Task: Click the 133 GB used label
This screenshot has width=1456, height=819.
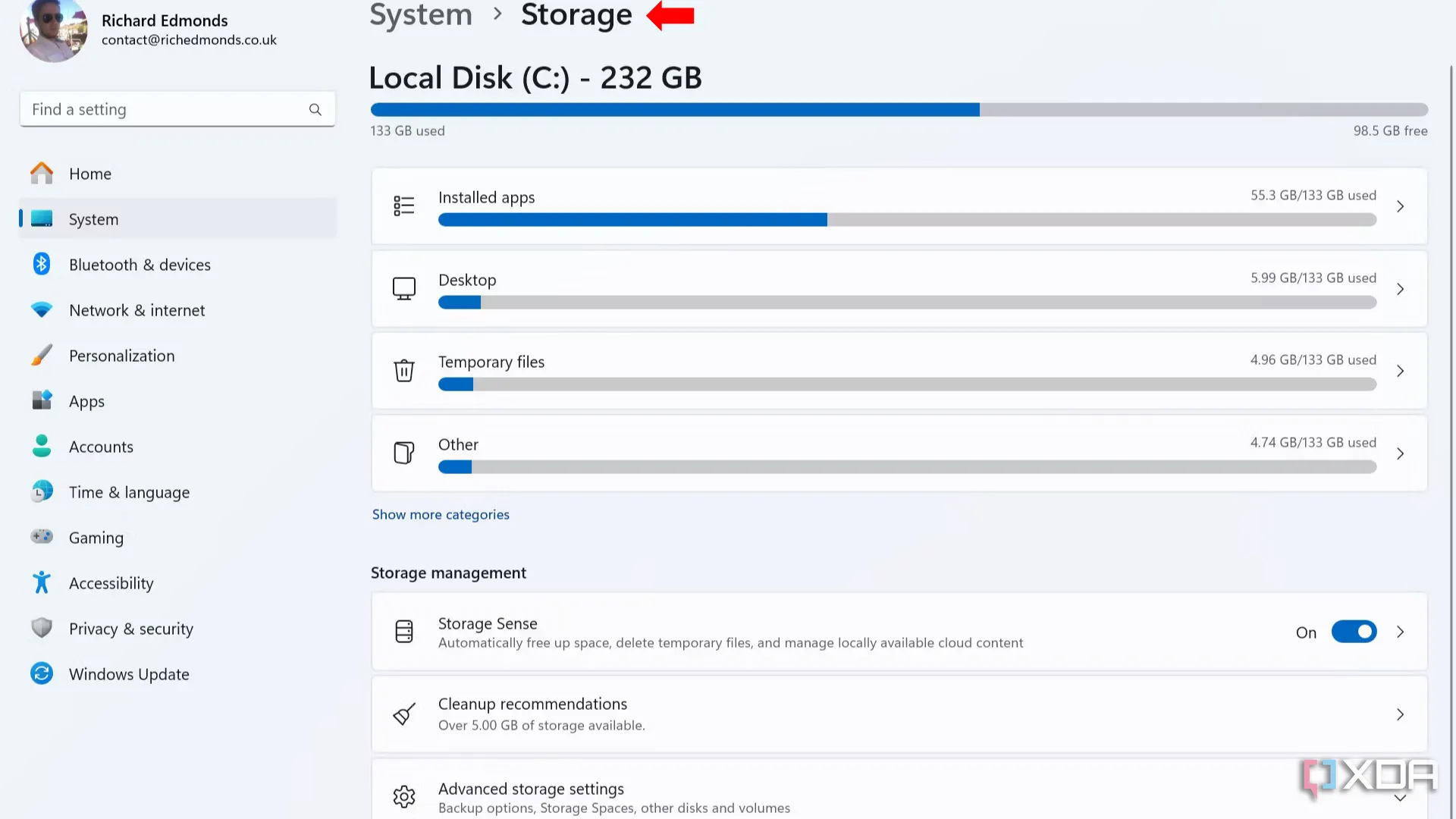Action: (x=407, y=131)
